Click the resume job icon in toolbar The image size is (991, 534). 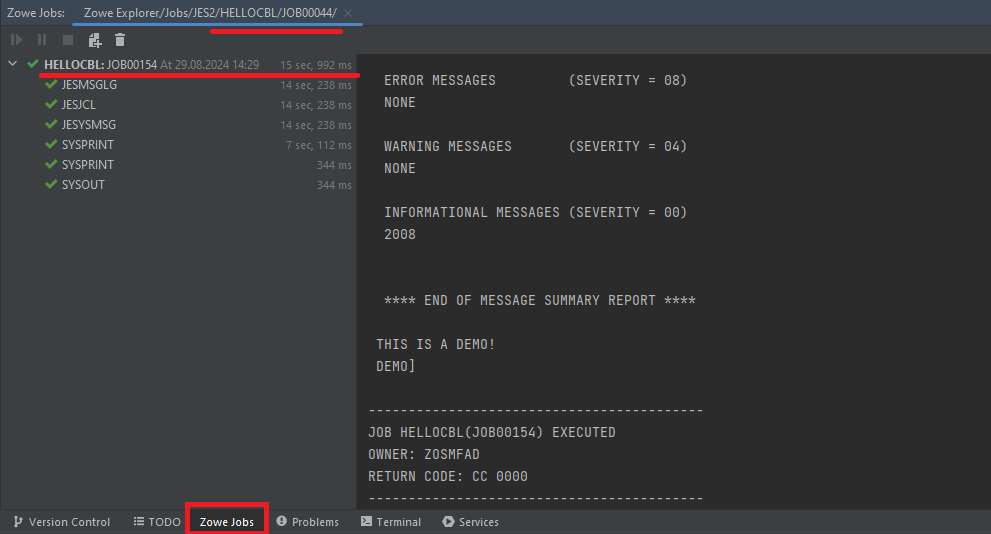pyautogui.click(x=17, y=40)
